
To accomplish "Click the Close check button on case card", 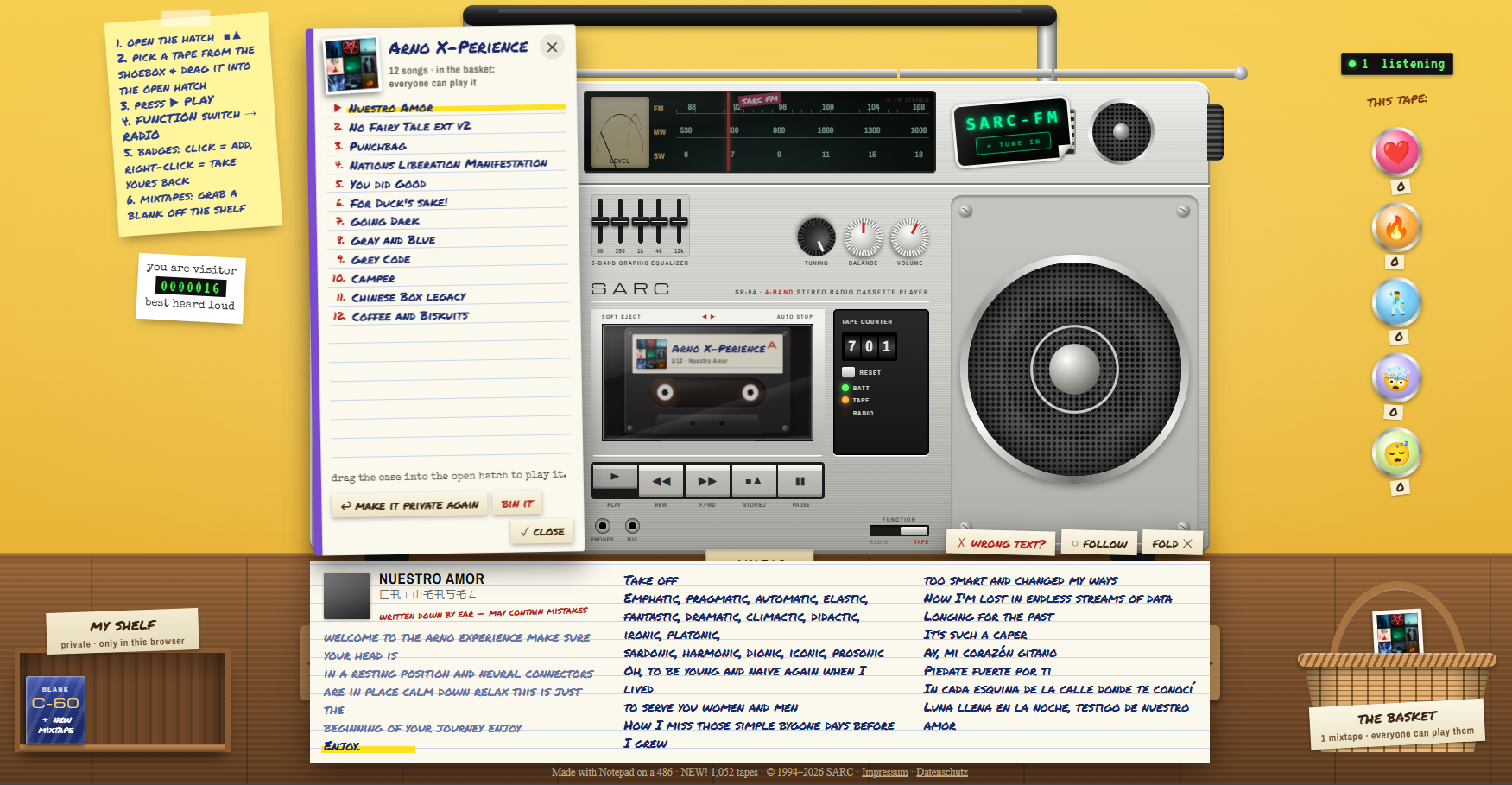I will [542, 532].
